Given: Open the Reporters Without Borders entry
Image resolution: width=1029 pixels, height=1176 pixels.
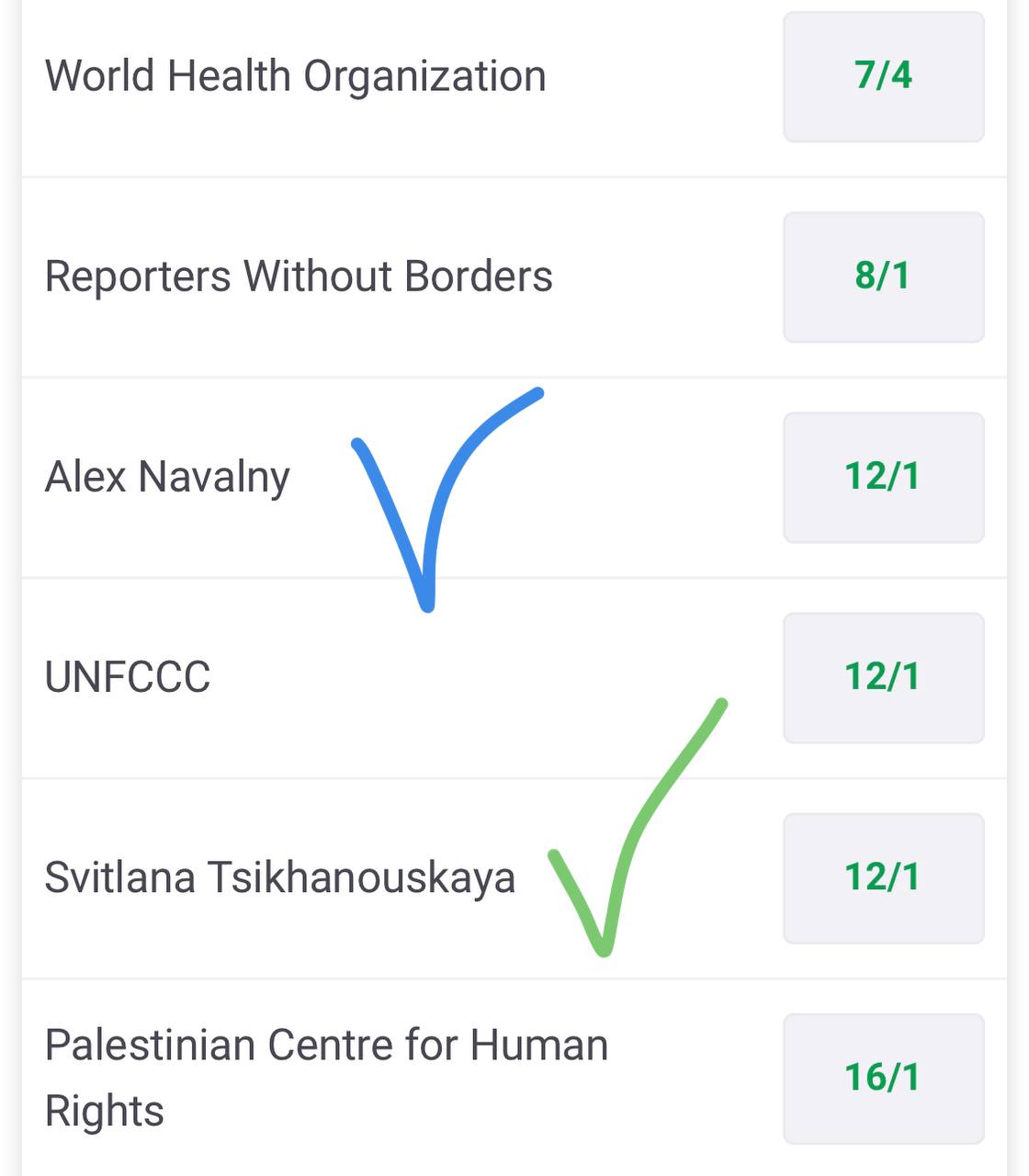Looking at the screenshot, I should [x=299, y=276].
